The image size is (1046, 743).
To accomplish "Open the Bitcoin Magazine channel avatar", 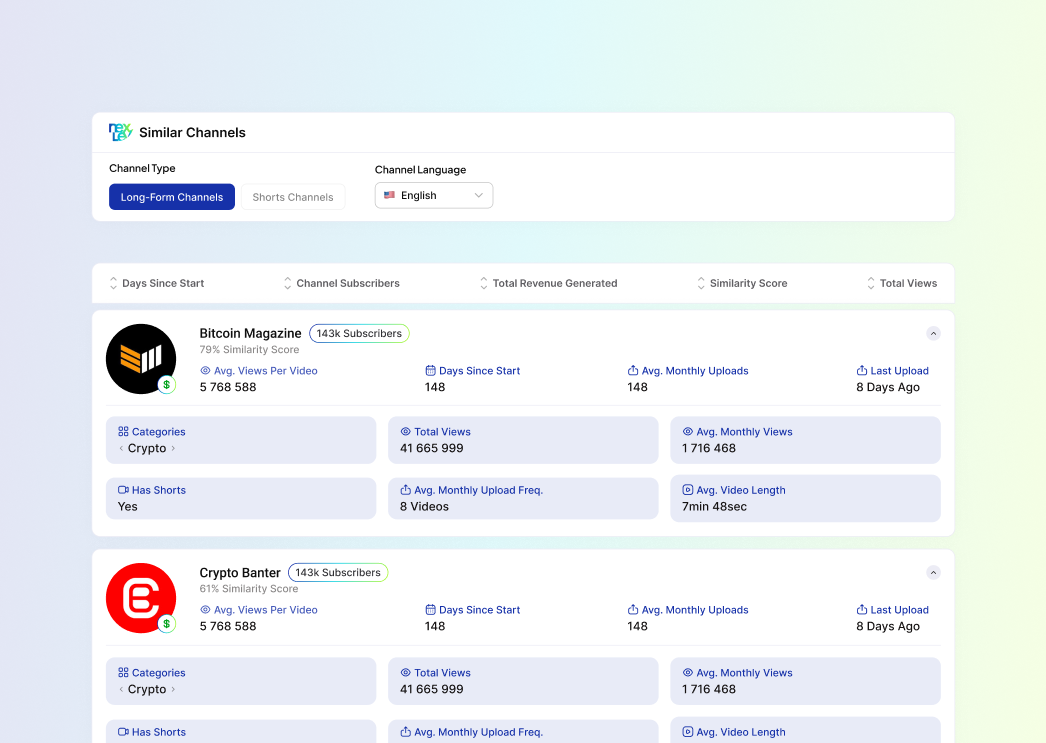I will coord(141,359).
